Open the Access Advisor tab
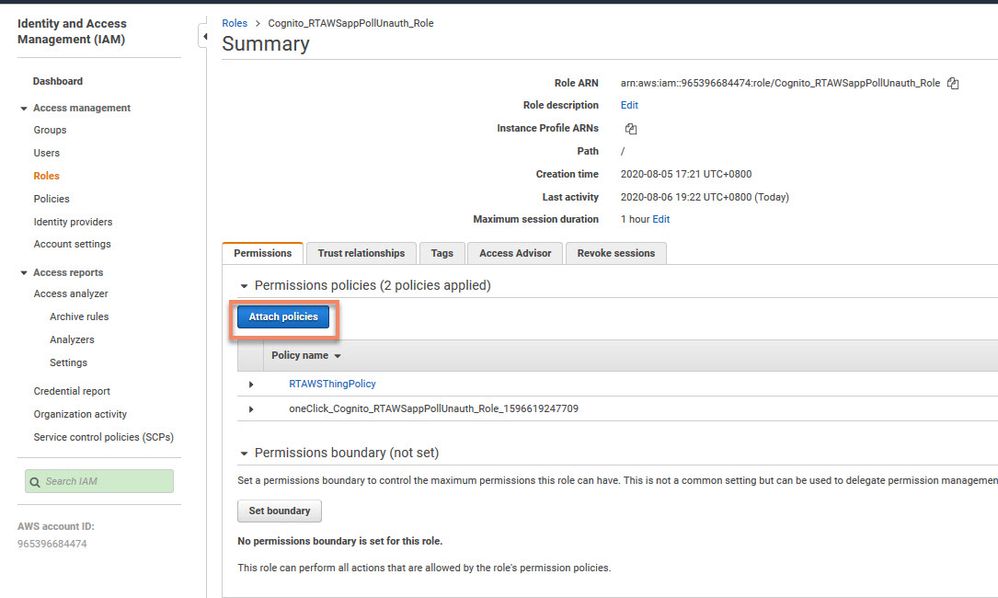Viewport: 998px width, 598px height. click(515, 253)
